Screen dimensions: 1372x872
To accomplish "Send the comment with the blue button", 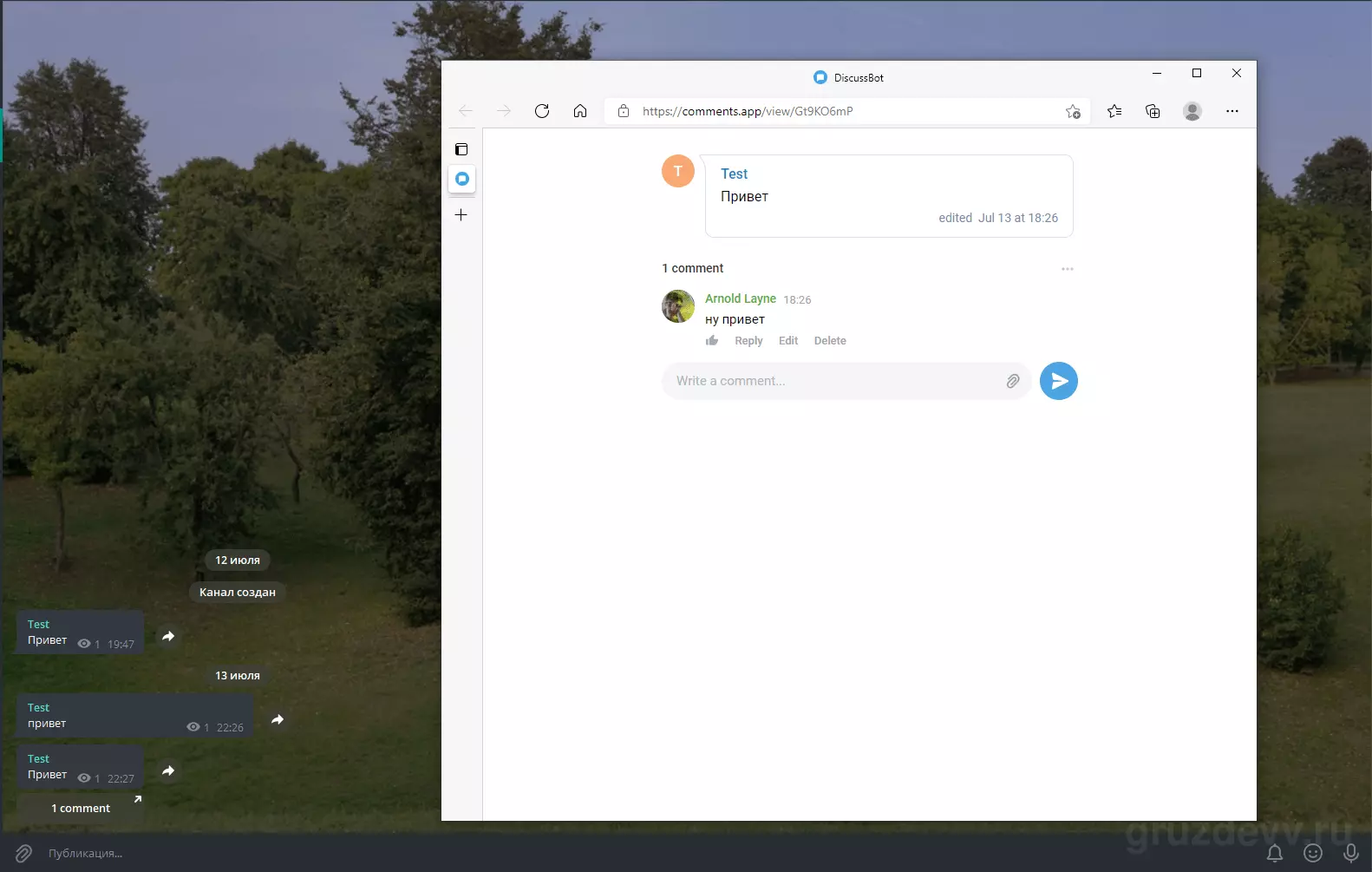I will 1059,381.
